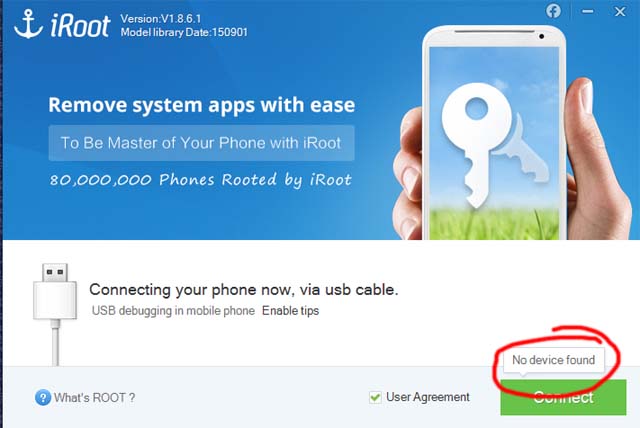The width and height of the screenshot is (640, 428).
Task: Click the Model library Date 150901 label
Action: [x=184, y=32]
